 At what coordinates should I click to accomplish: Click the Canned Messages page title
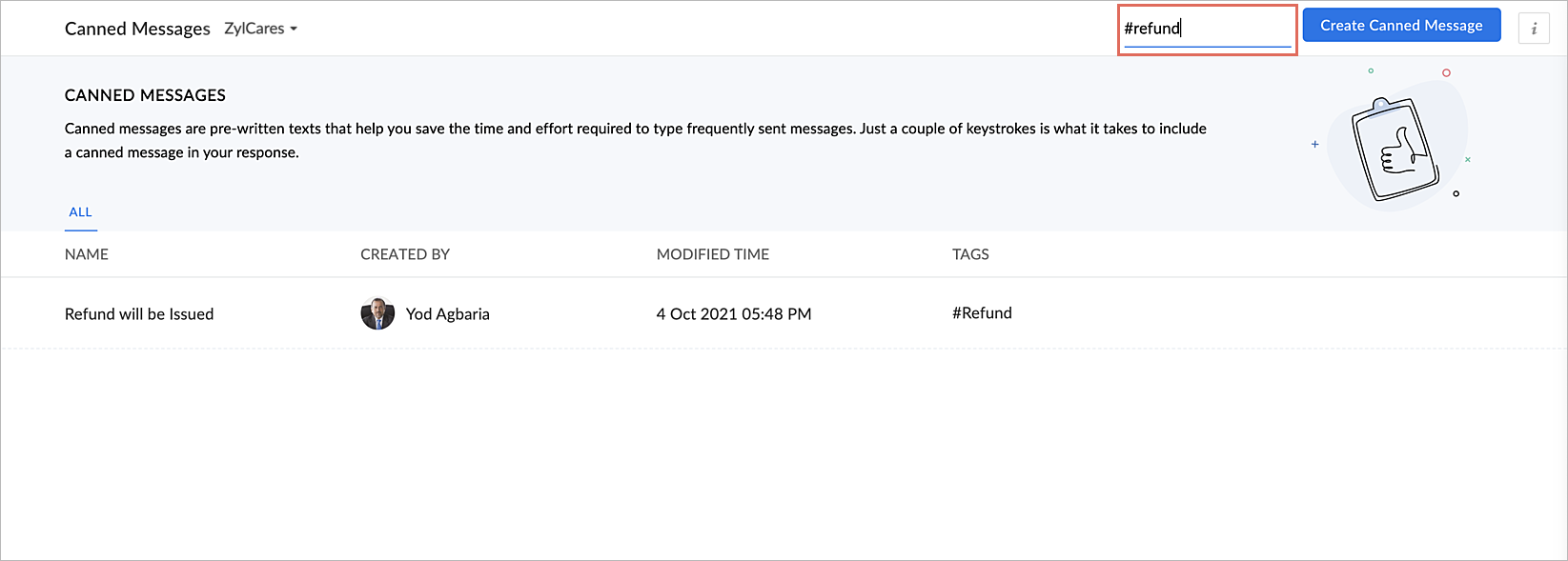coord(137,29)
